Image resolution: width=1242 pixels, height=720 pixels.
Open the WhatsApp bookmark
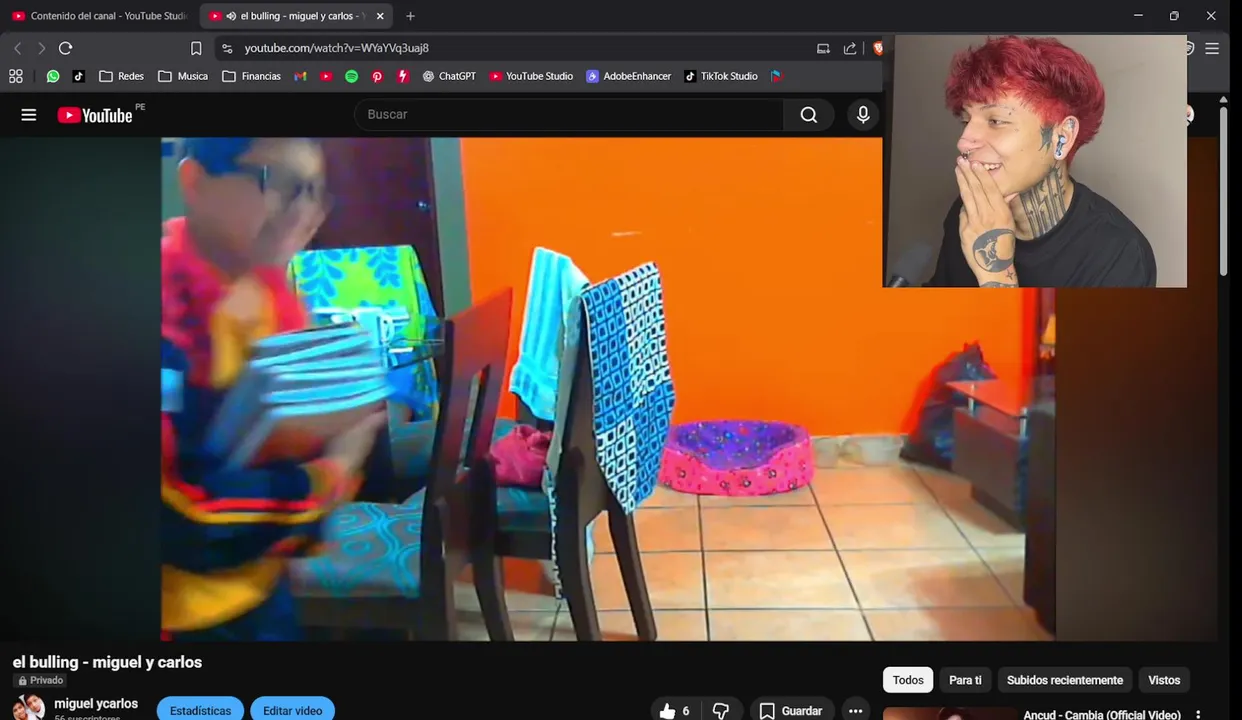pos(53,76)
